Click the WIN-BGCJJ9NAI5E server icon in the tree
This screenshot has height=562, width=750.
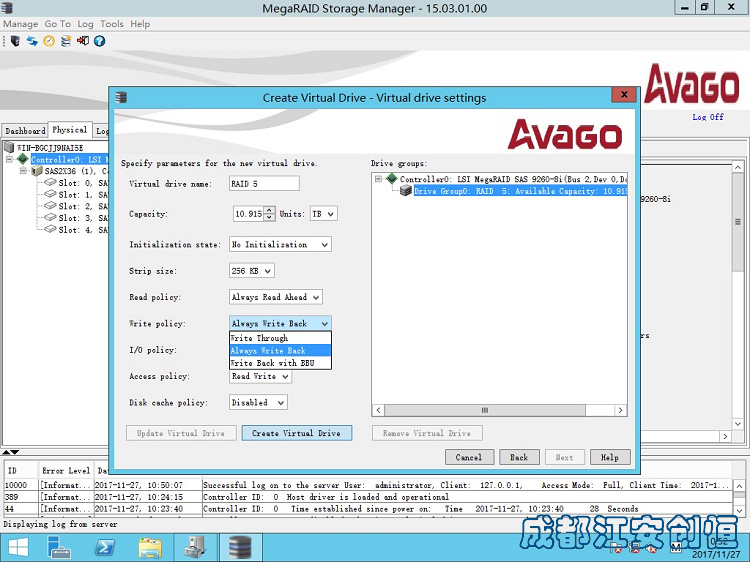tap(9, 147)
